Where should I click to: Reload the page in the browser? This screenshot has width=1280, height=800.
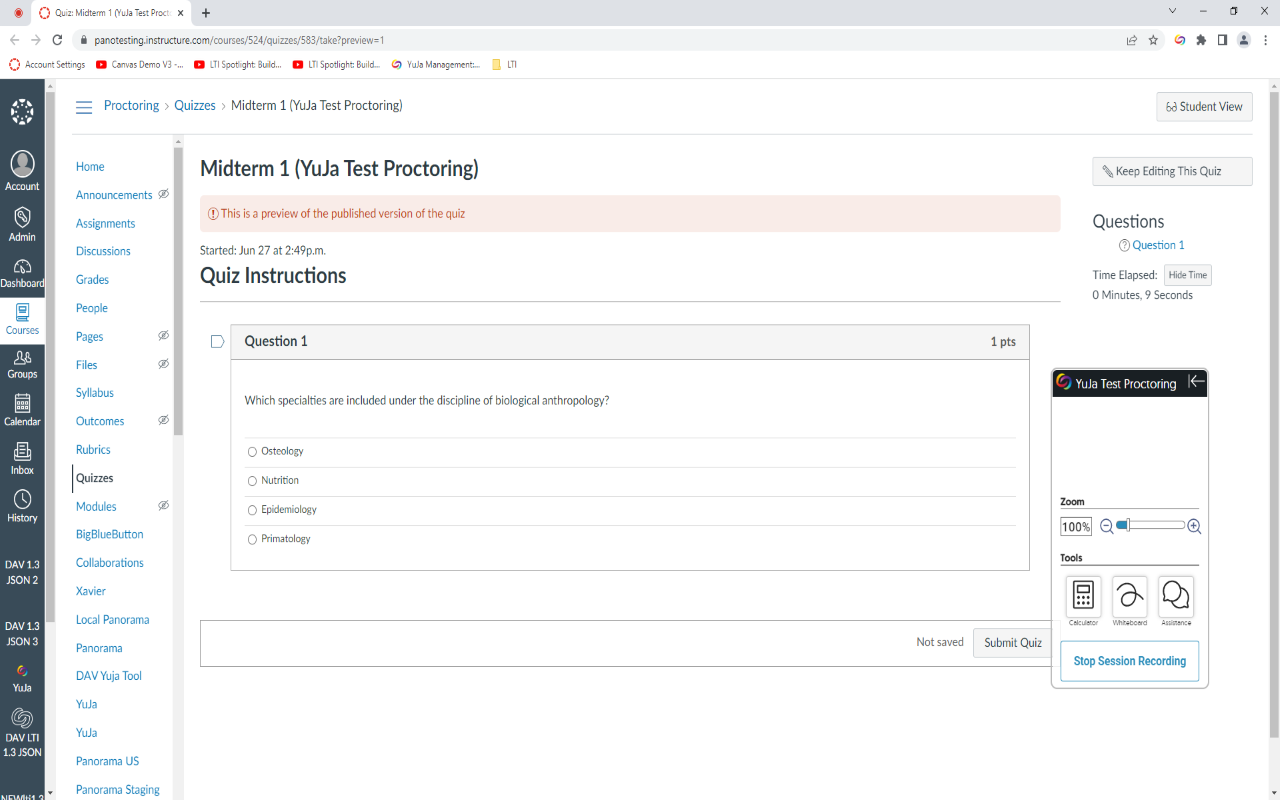click(57, 40)
